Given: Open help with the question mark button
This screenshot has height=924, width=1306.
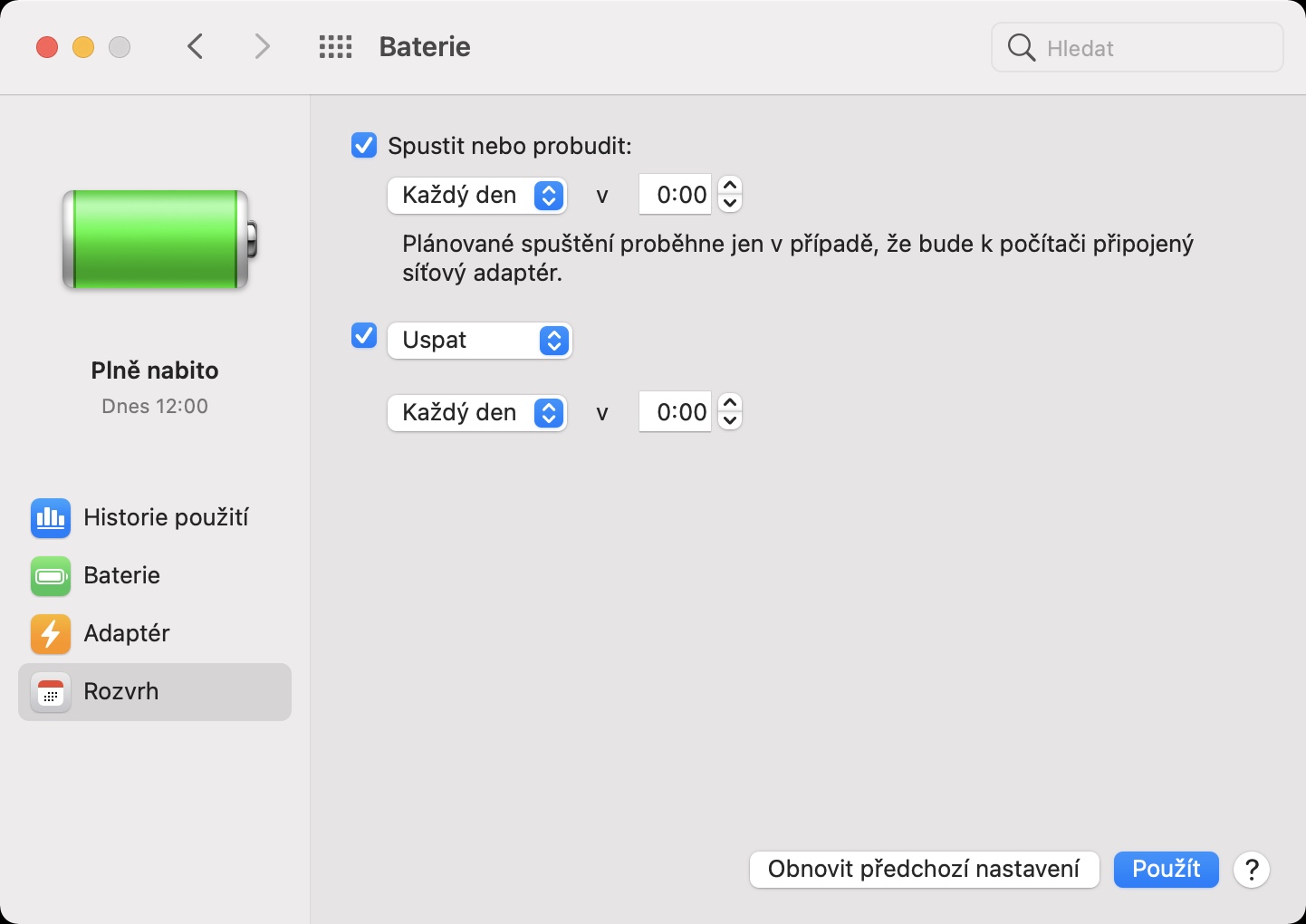Looking at the screenshot, I should coord(1252,870).
